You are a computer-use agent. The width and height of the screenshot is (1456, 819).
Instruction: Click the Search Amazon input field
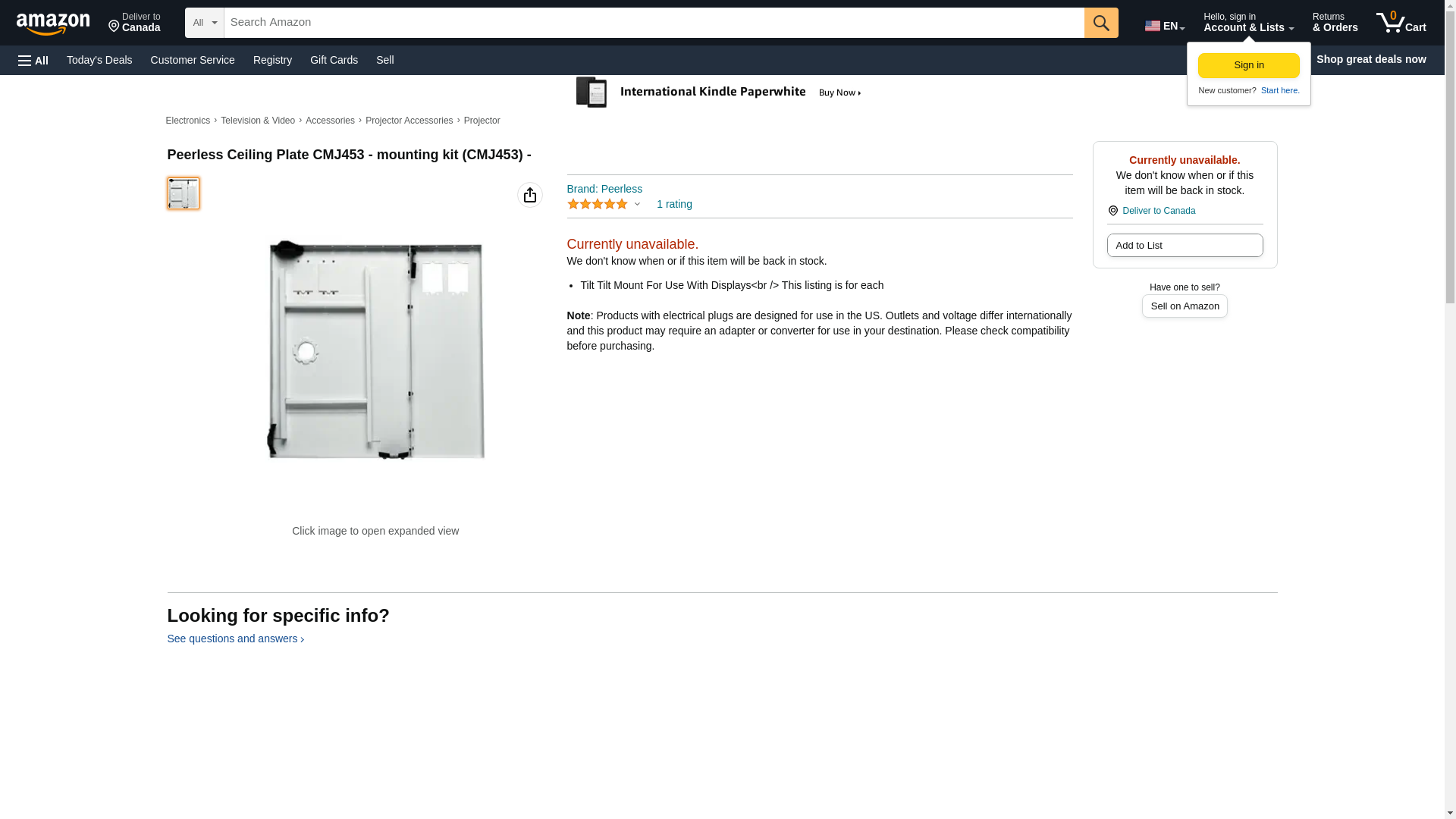[x=654, y=23]
